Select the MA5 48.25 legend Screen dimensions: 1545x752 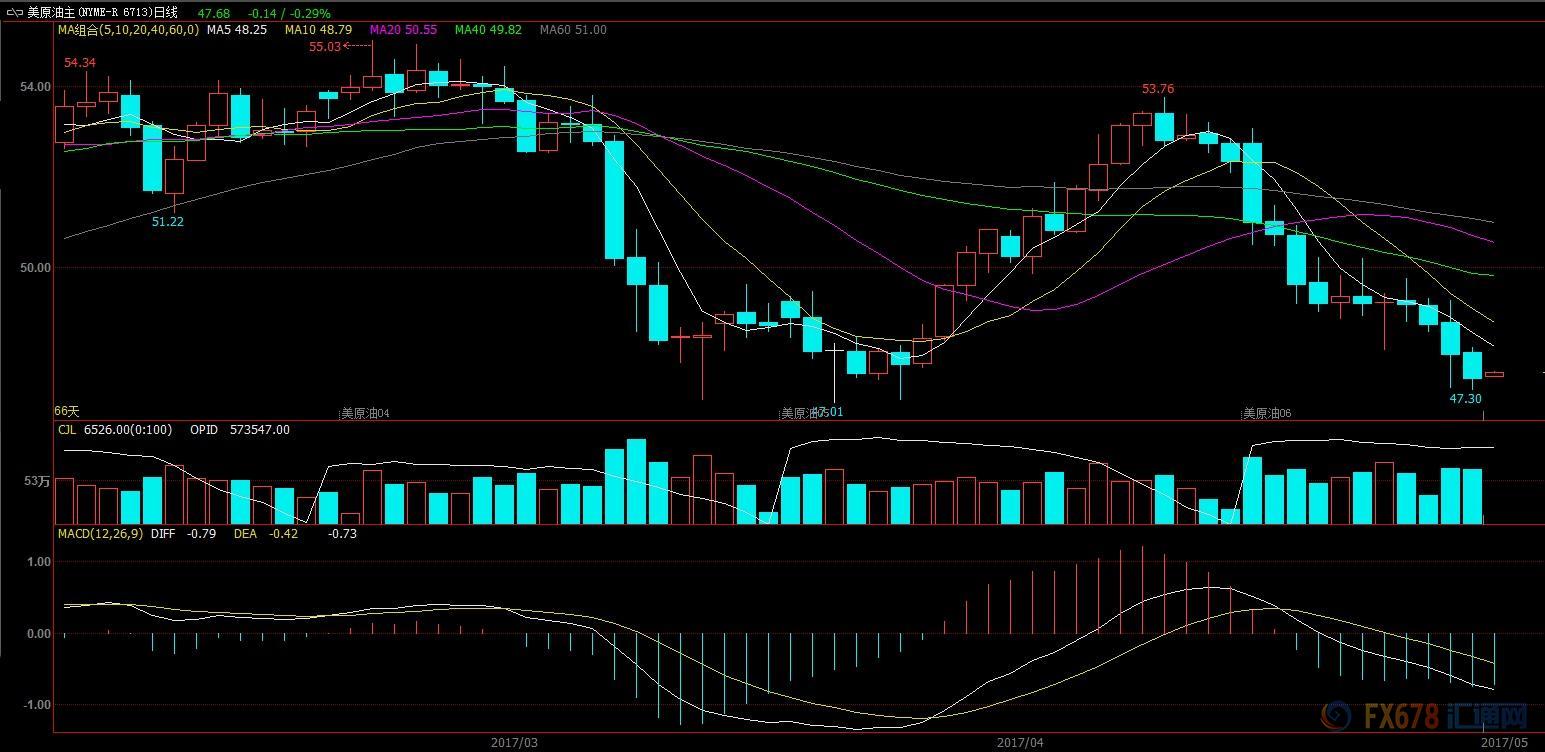tap(237, 30)
